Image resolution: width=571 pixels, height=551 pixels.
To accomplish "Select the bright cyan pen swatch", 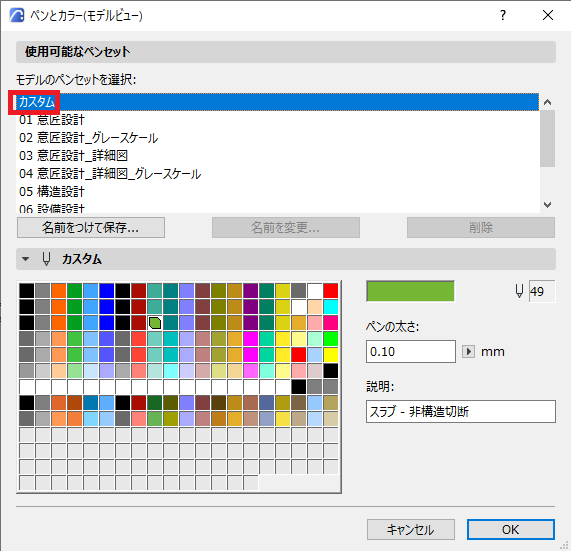I will (x=331, y=307).
